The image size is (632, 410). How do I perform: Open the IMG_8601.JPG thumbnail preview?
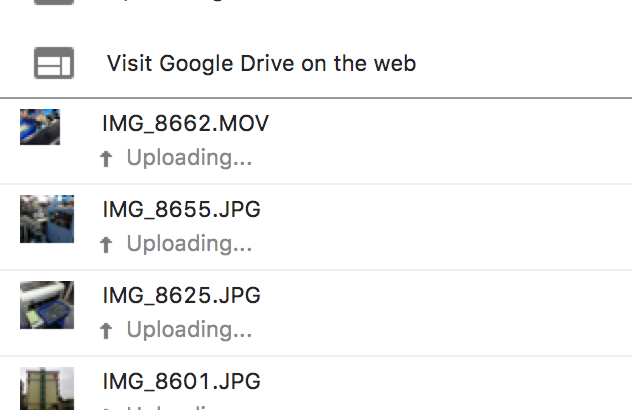coord(47,390)
